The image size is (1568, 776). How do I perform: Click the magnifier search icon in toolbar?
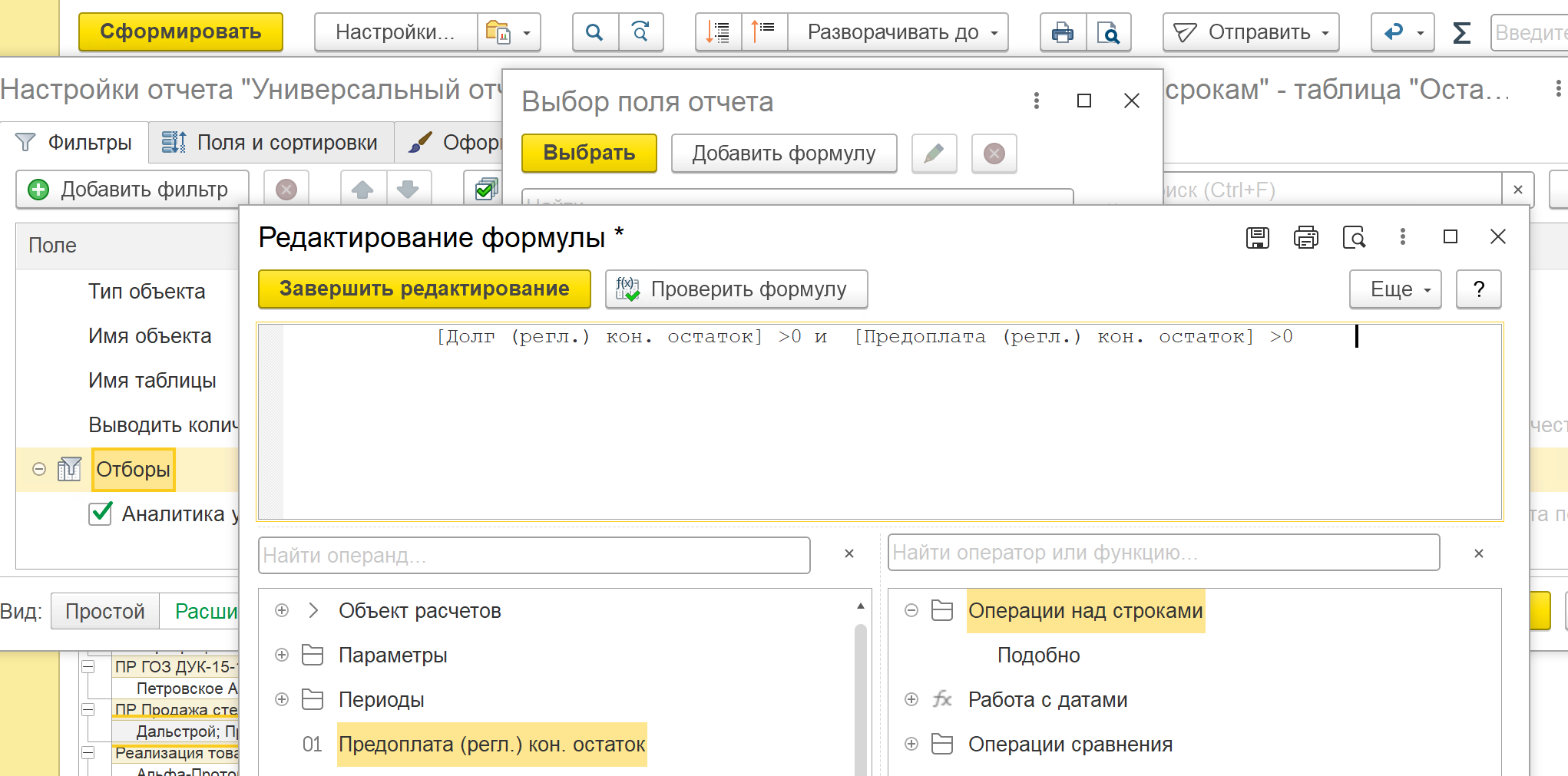tap(594, 32)
